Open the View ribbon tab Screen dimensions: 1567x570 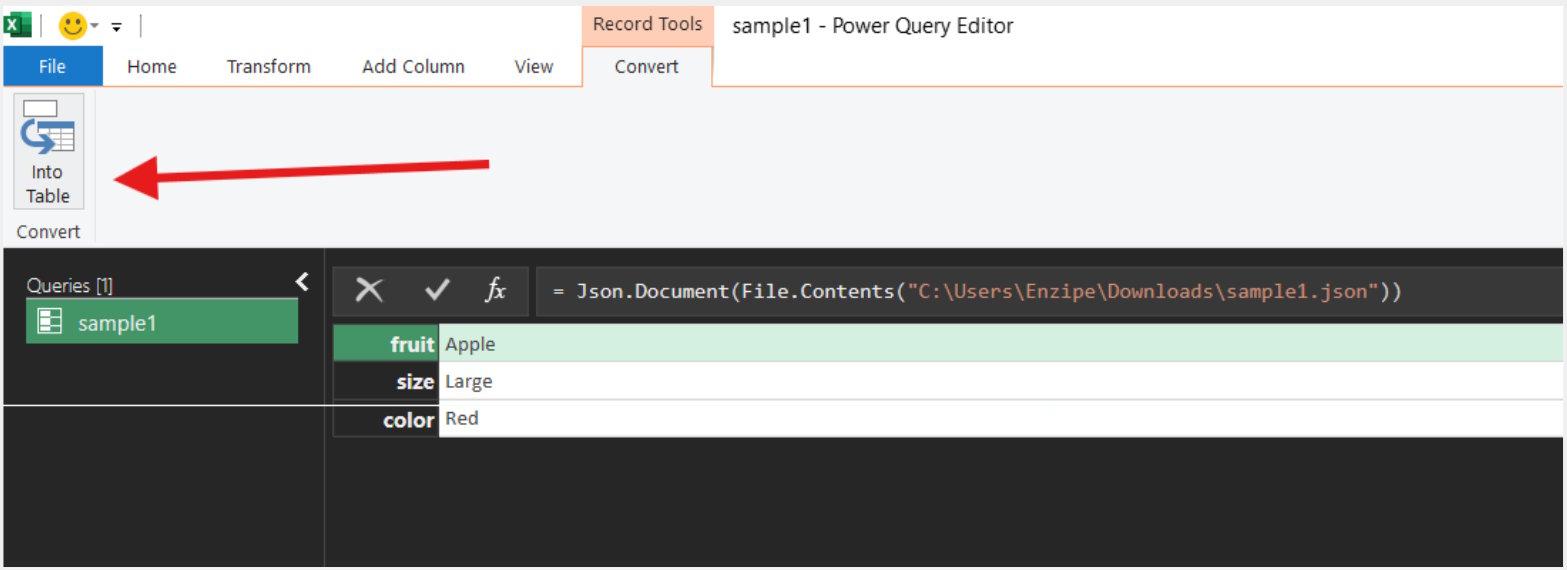point(534,66)
